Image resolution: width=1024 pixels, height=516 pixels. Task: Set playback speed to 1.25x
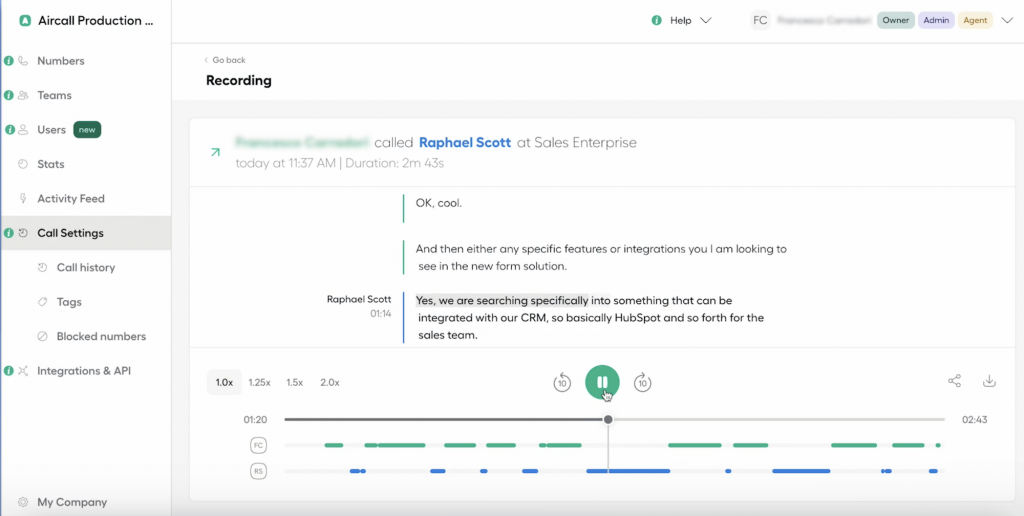260,382
